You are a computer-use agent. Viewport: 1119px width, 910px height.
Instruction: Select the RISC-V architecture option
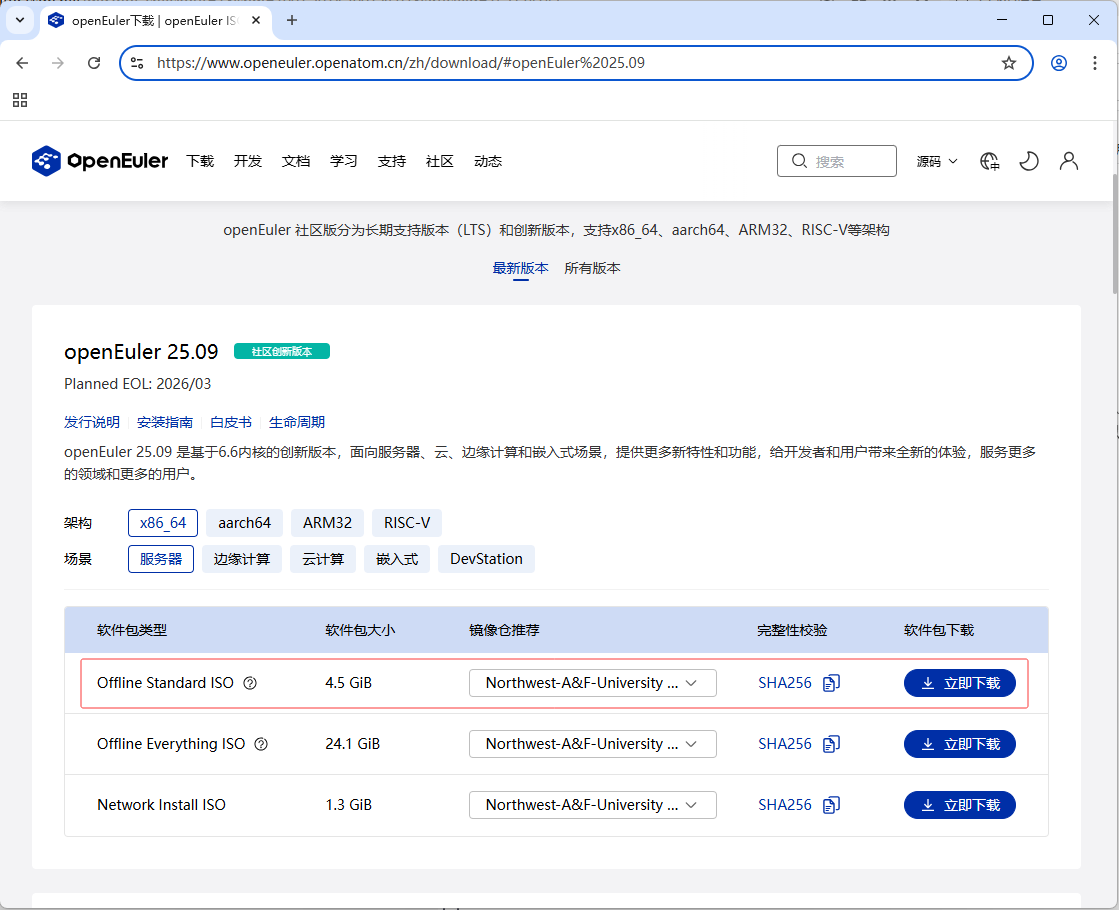pos(407,523)
